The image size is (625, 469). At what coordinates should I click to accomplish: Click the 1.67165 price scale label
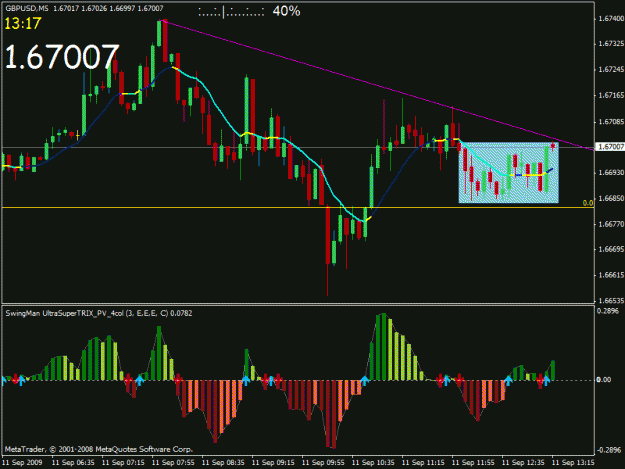[x=611, y=95]
